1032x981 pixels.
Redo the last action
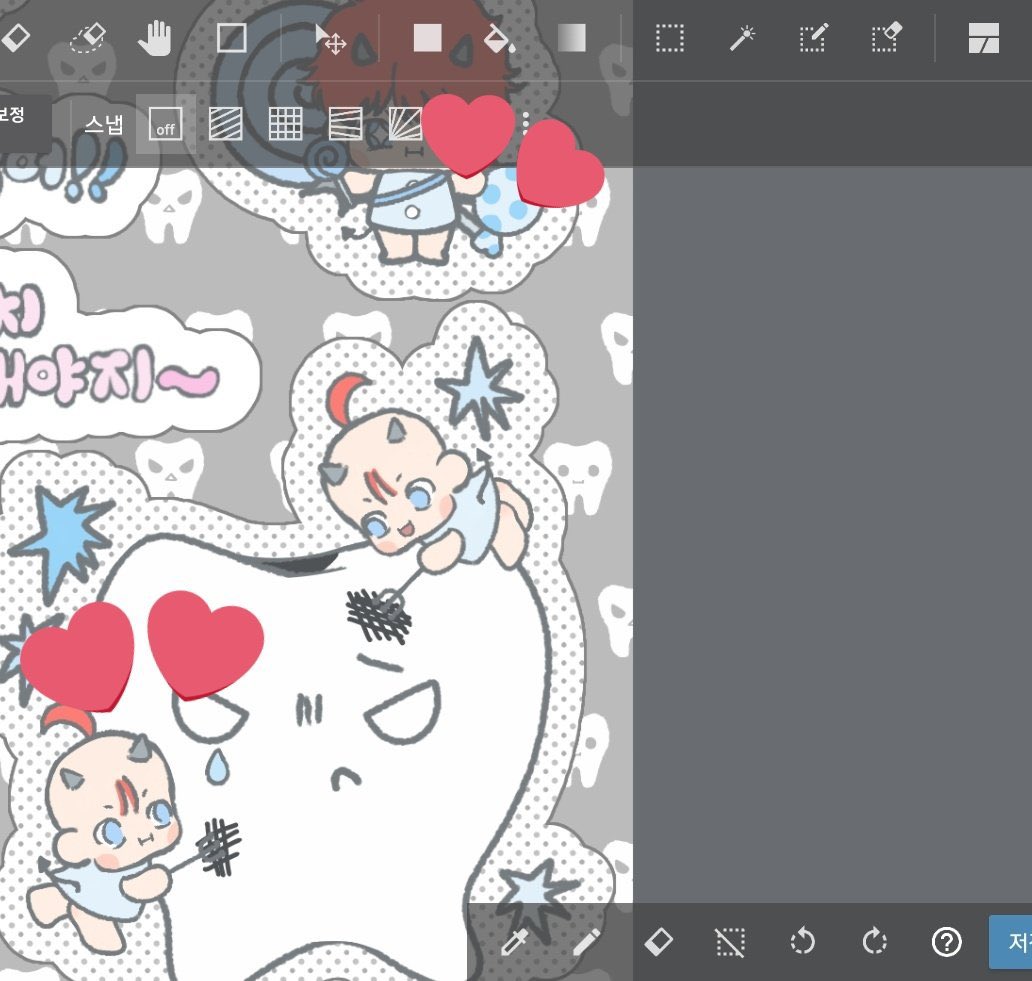(x=875, y=942)
